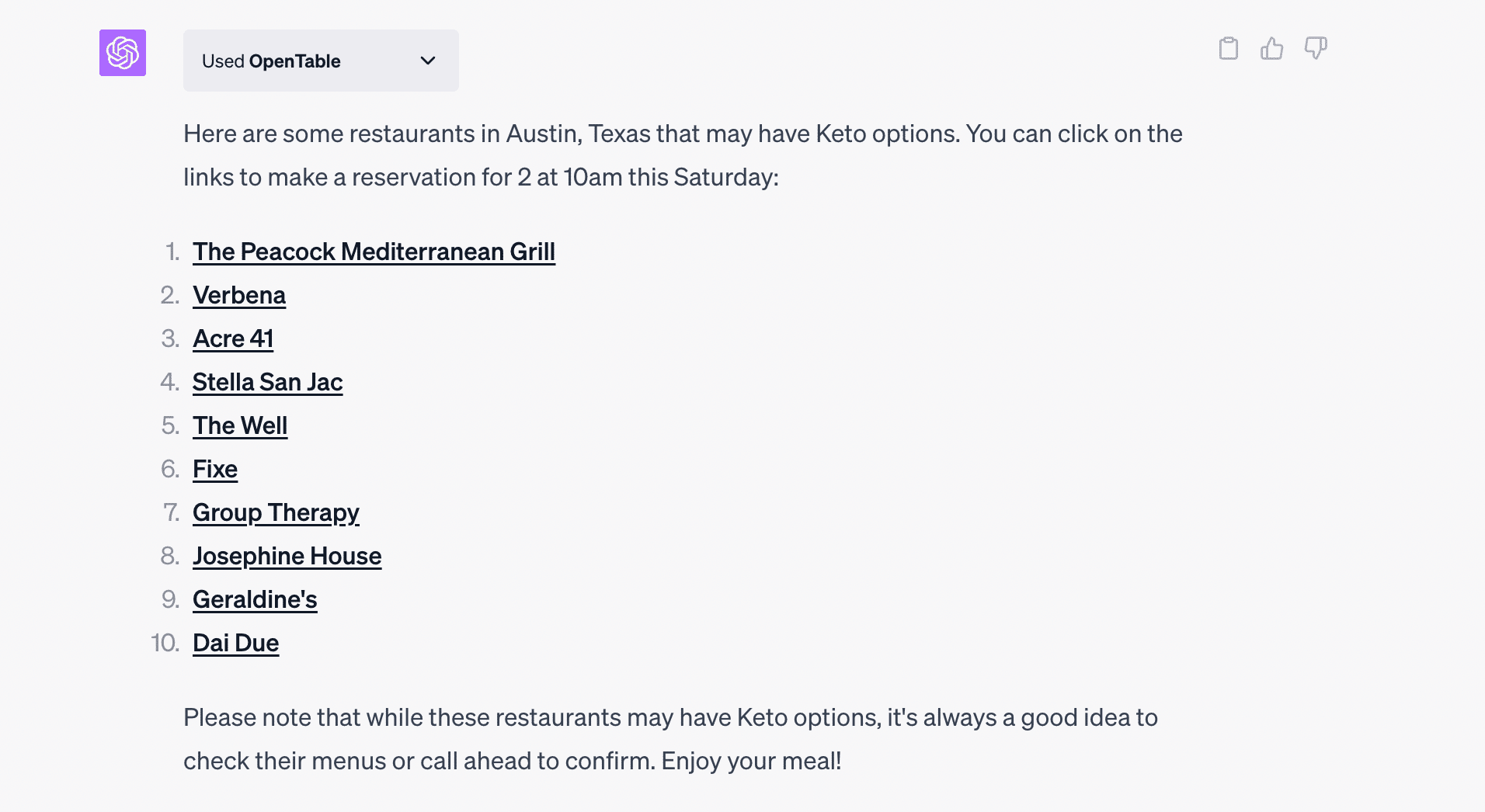Click the ChatGPT avatar logo
This screenshot has height=812, width=1485.
(123, 53)
